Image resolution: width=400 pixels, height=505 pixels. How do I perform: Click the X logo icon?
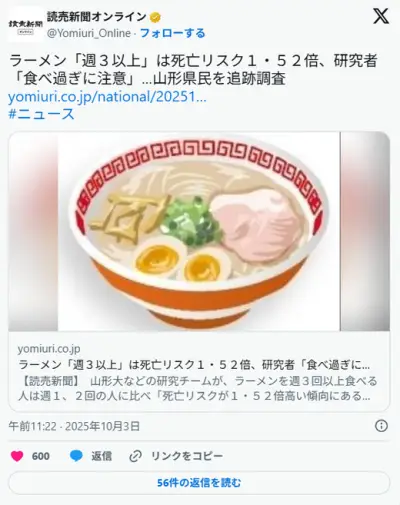point(381,16)
